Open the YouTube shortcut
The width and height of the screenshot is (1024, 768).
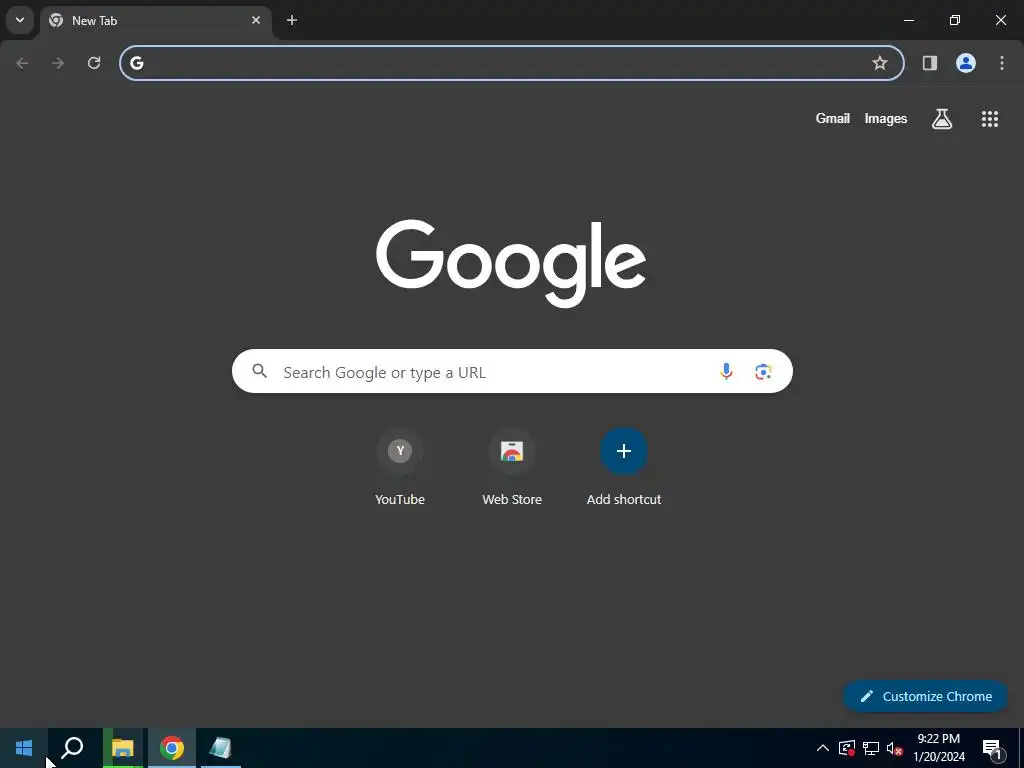pyautogui.click(x=400, y=466)
